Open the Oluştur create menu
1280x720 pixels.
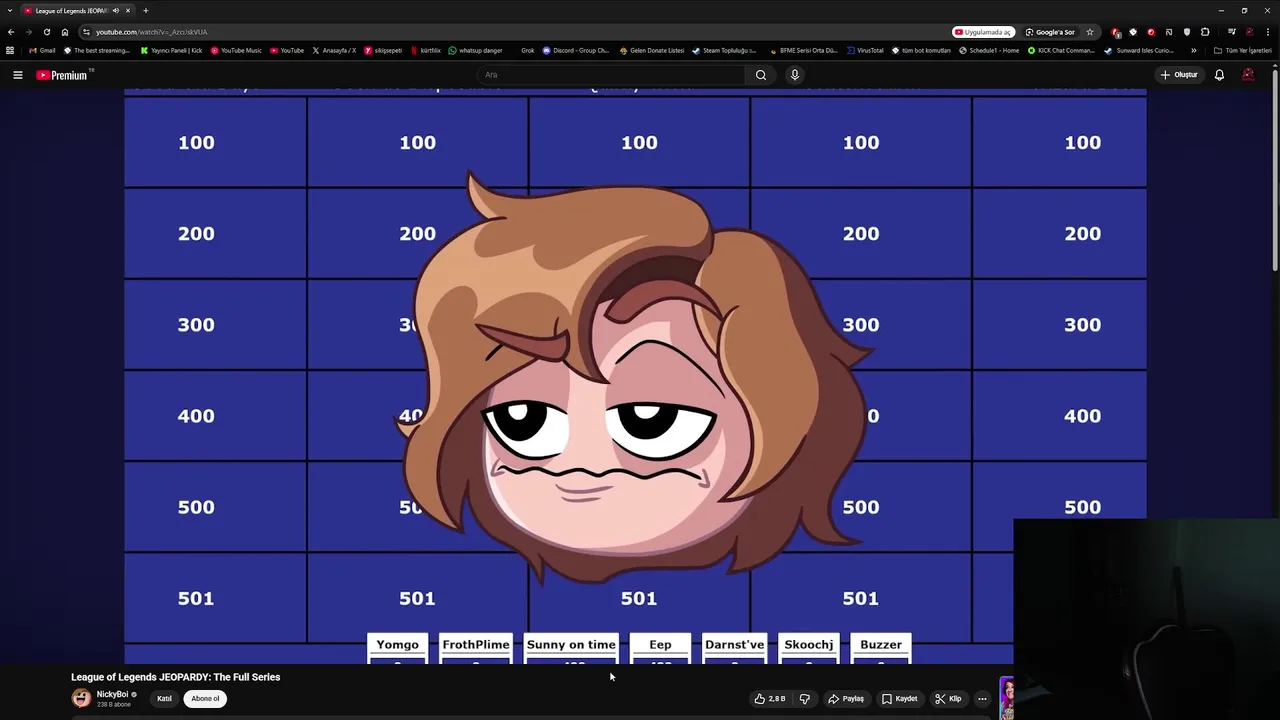click(1179, 75)
